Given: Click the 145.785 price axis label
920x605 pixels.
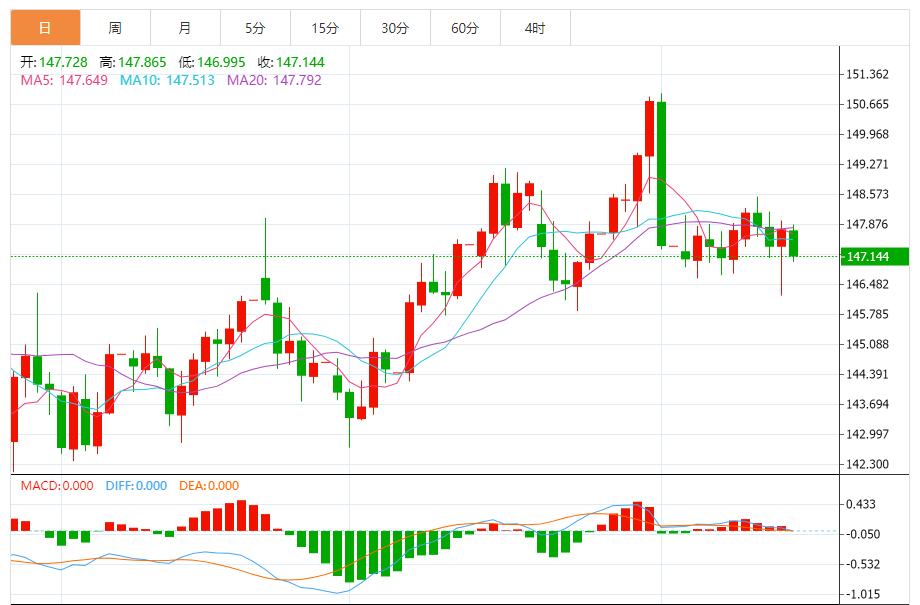Looking at the screenshot, I should click(x=867, y=315).
